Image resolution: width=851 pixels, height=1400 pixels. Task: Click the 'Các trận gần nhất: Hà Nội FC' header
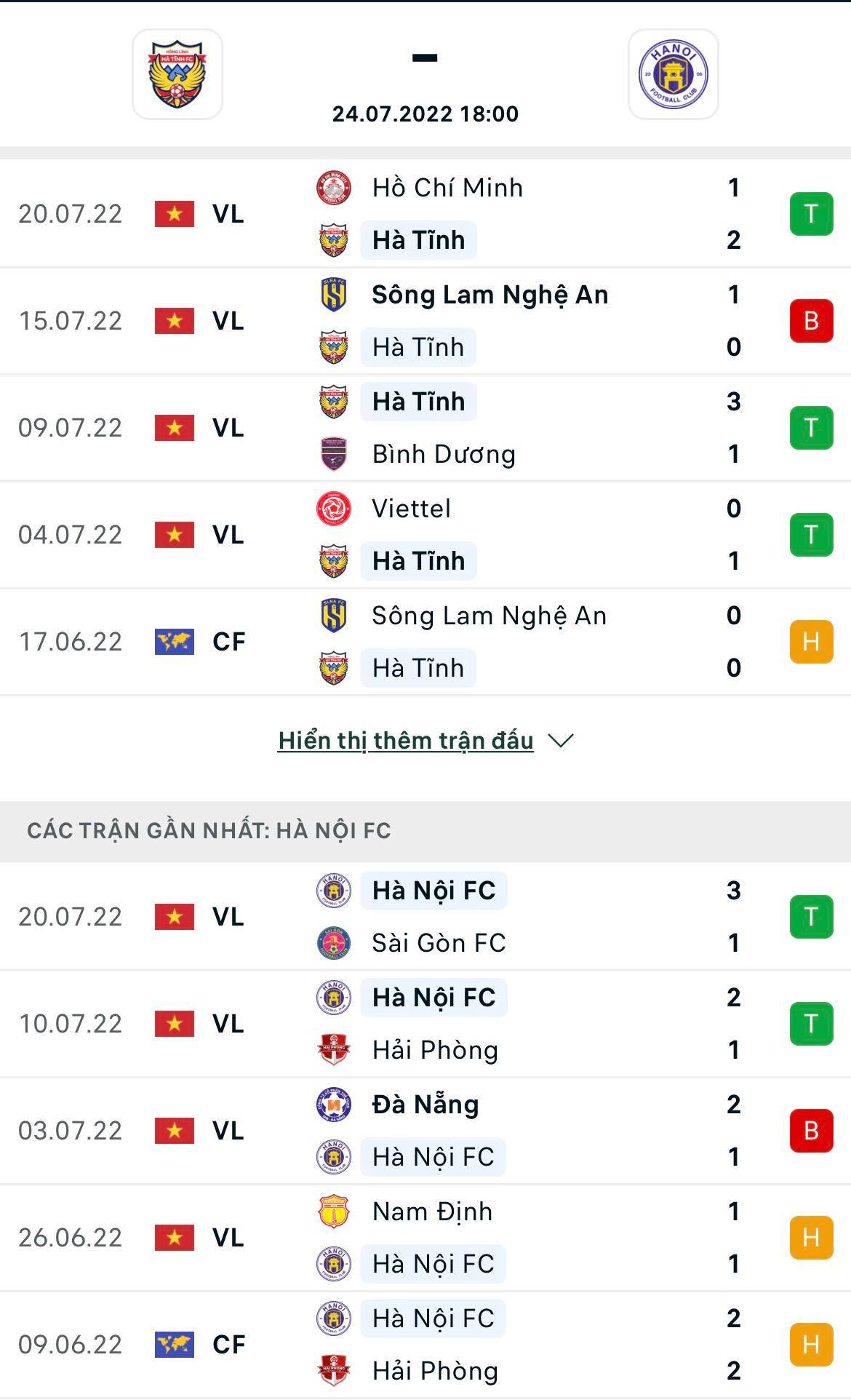[209, 831]
